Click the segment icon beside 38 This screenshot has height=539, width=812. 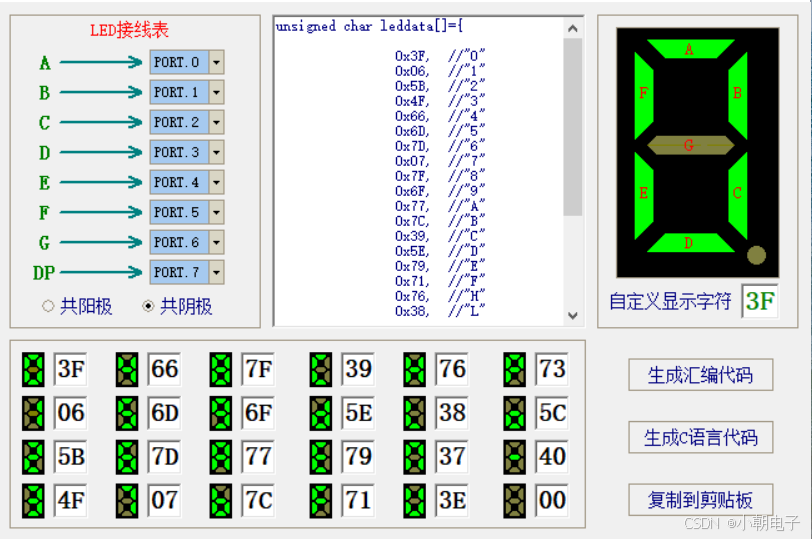point(414,413)
